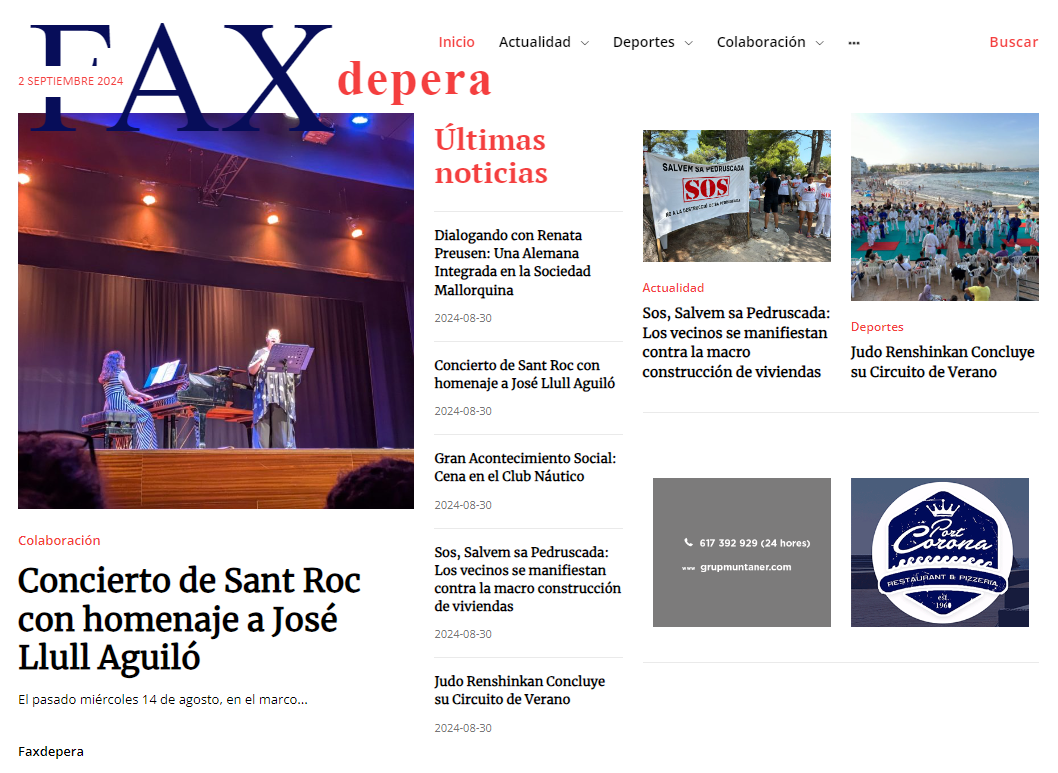Open the FAX depera logo homepage
Screen dimensions: 1058x773
coord(260,78)
